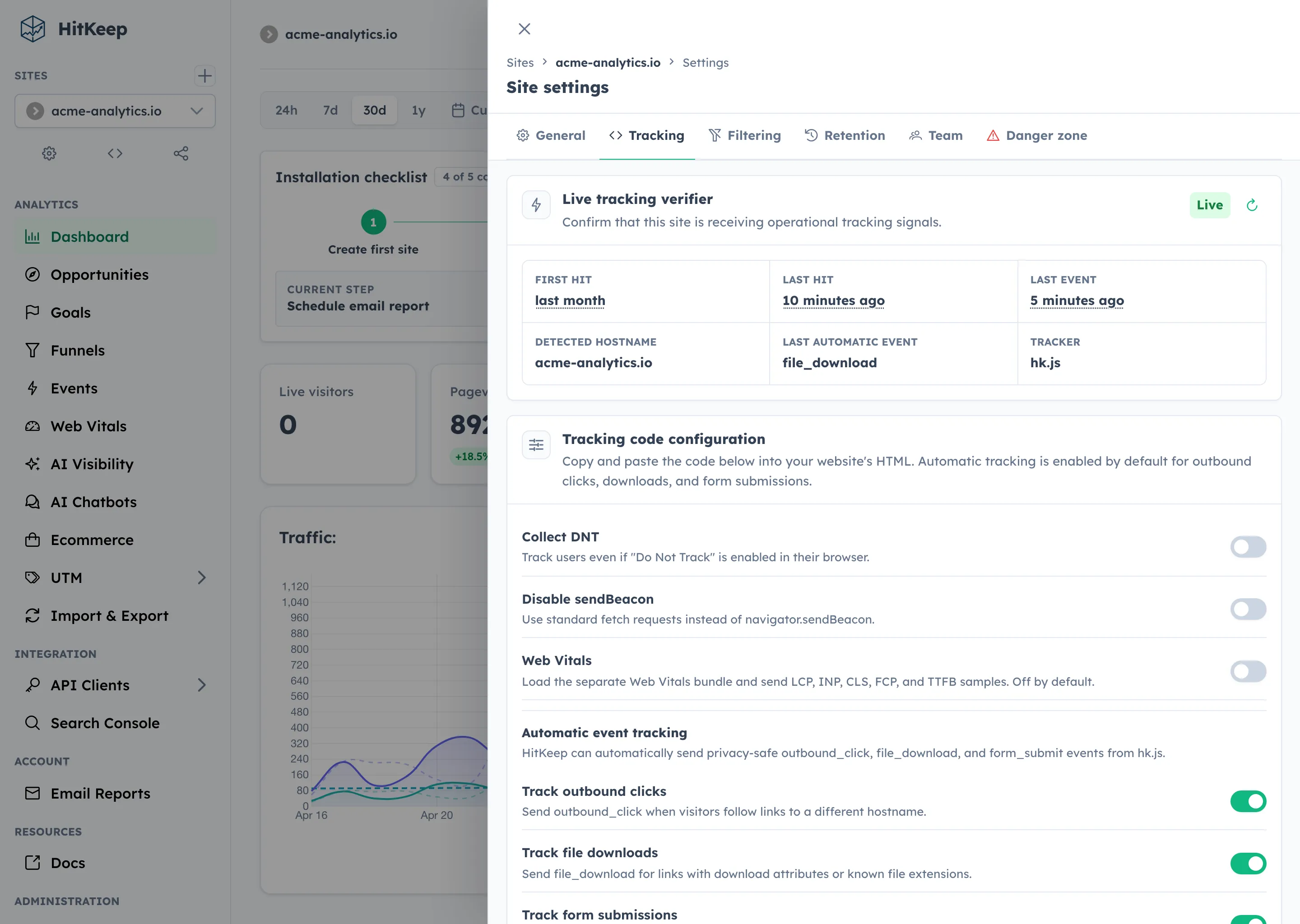Image resolution: width=1300 pixels, height=924 pixels.
Task: Enable the Disable sendBeacon toggle
Action: [1248, 610]
